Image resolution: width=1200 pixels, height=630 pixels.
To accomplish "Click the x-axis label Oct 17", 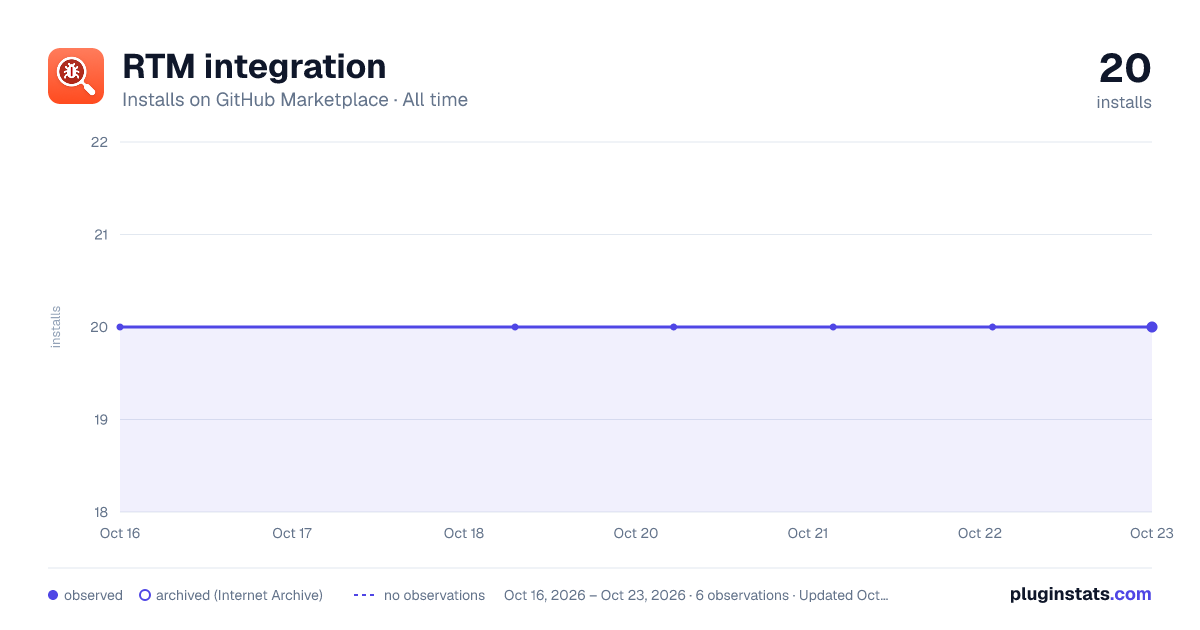I will [x=292, y=533].
